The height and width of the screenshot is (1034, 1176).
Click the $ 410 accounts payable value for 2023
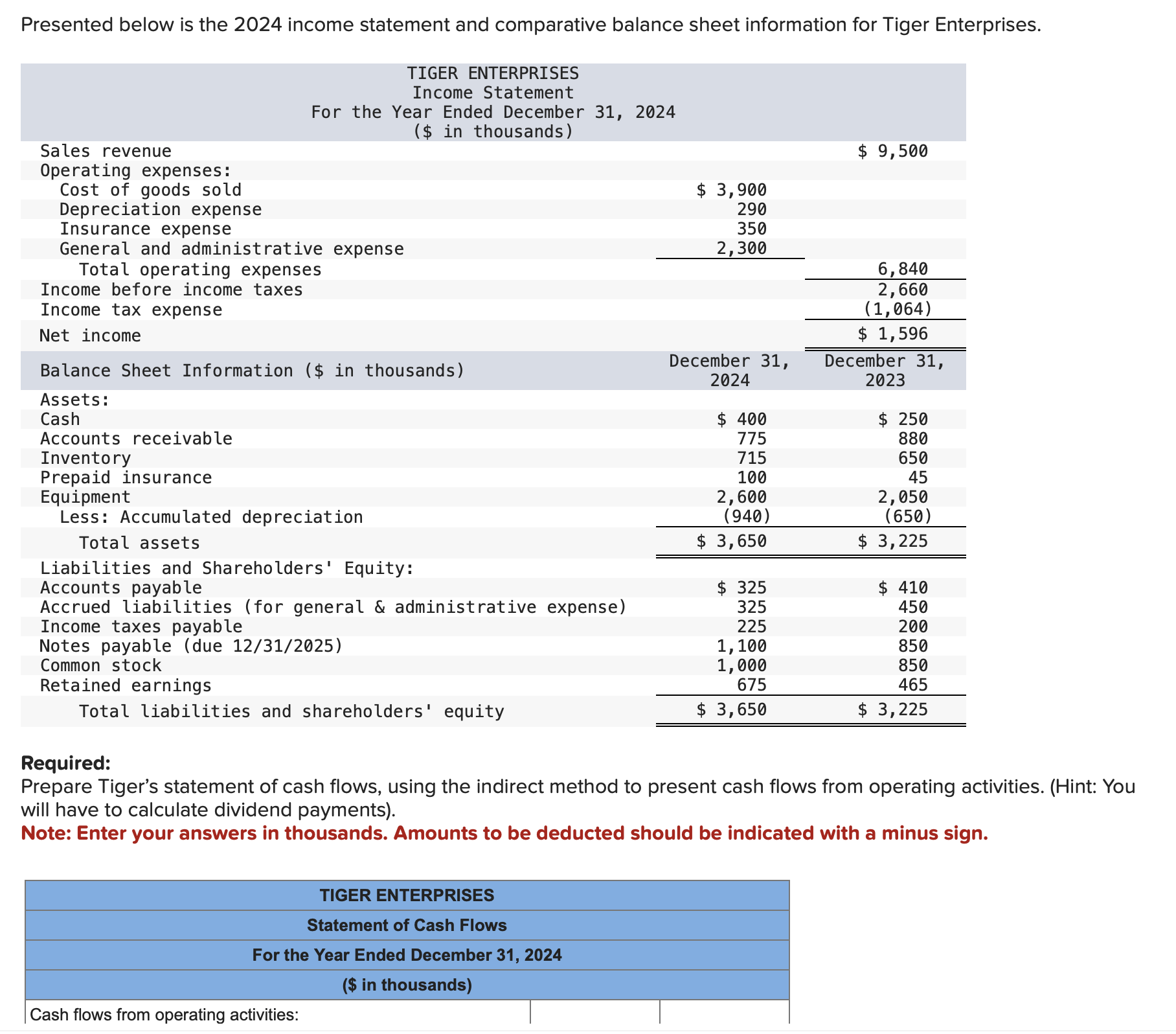pos(903,588)
